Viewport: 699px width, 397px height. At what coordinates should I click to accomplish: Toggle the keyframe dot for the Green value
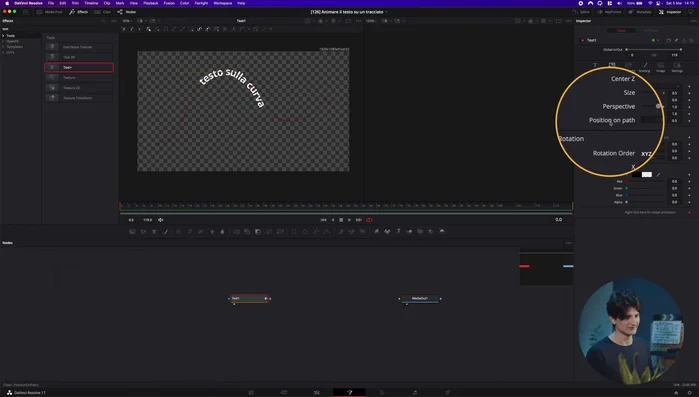(689, 188)
